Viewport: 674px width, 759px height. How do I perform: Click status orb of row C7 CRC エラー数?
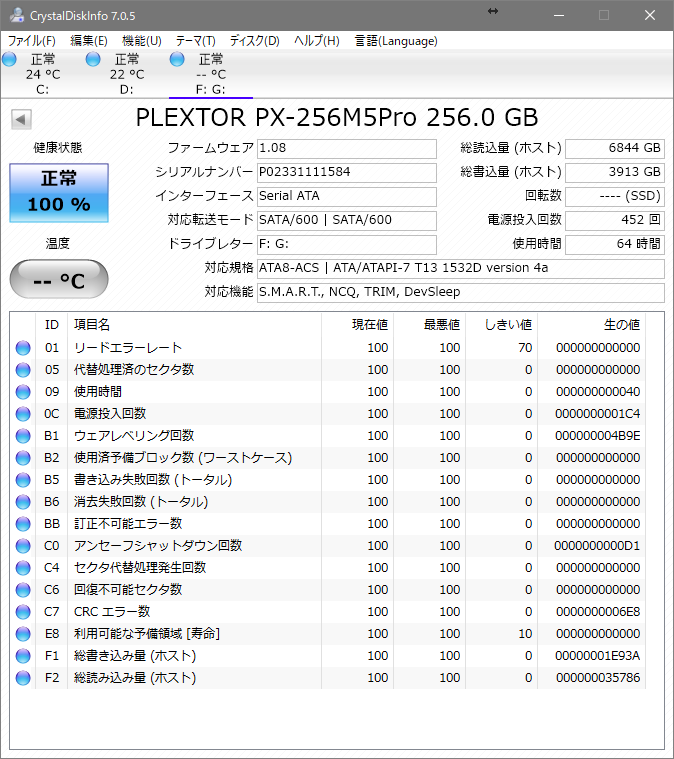(x=23, y=612)
